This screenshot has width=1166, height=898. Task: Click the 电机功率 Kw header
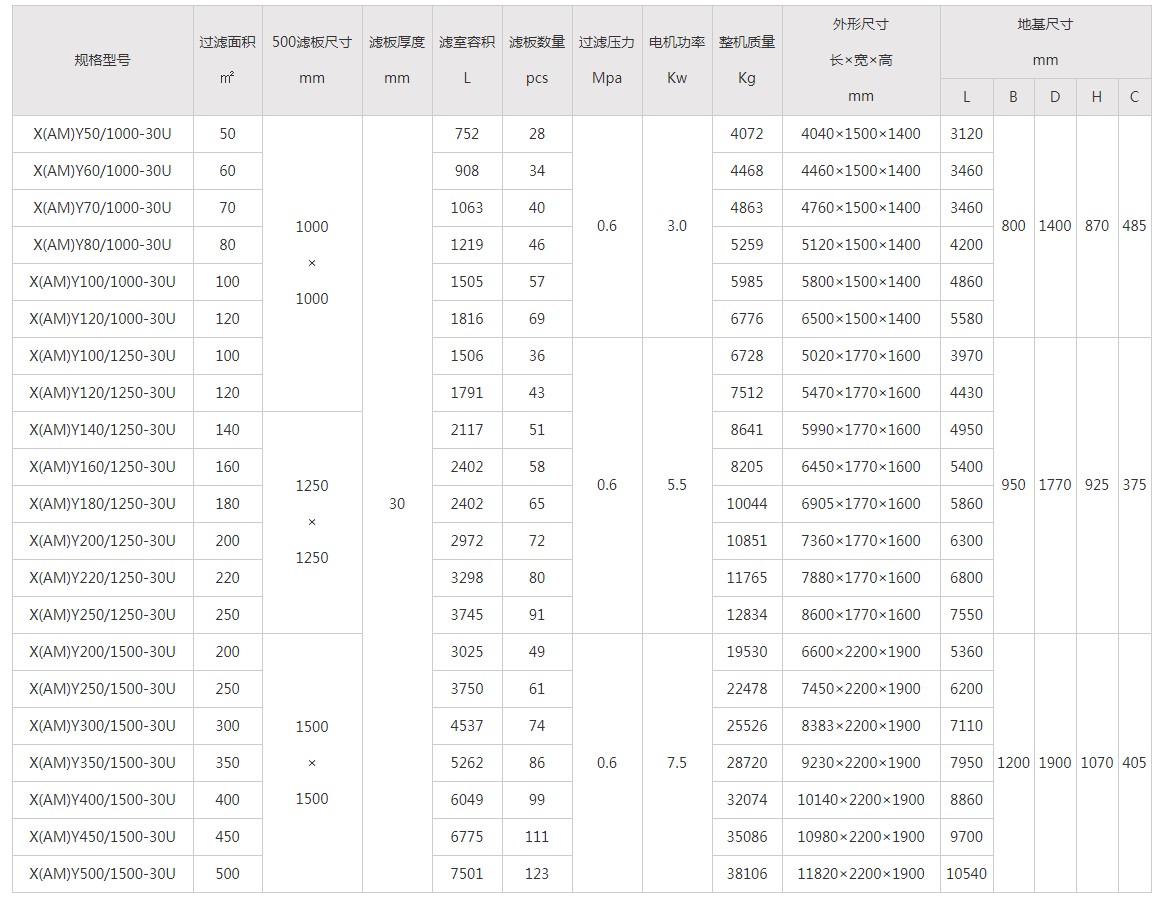coord(677,60)
